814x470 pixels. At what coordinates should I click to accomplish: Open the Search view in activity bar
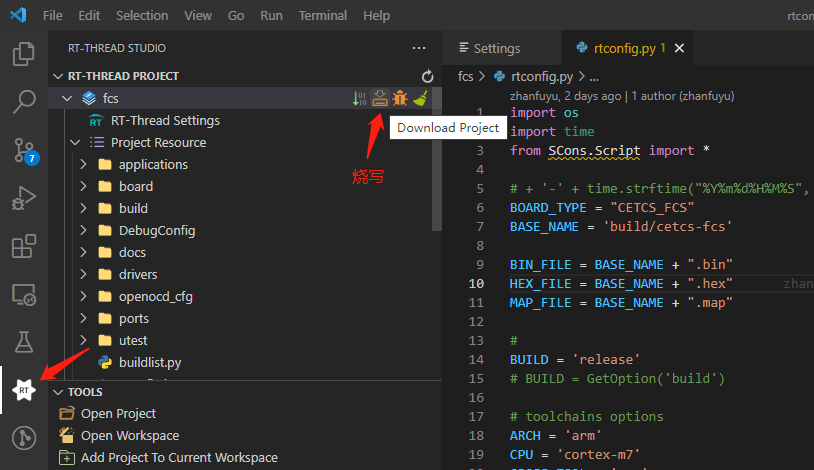pyautogui.click(x=23, y=101)
